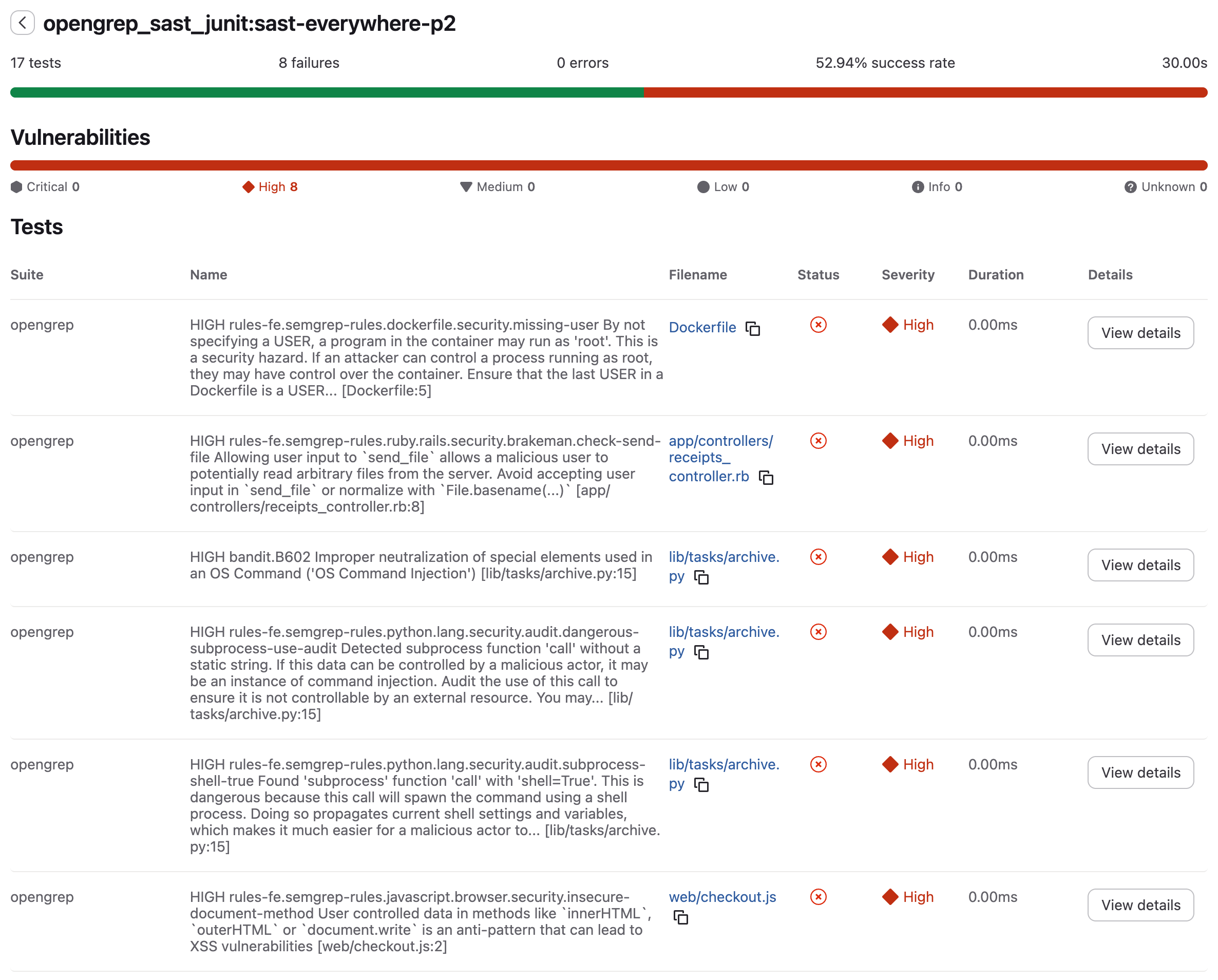Image resolution: width=1218 pixels, height=980 pixels.
Task: Click the High 8 vulnerability count
Action: pos(270,187)
